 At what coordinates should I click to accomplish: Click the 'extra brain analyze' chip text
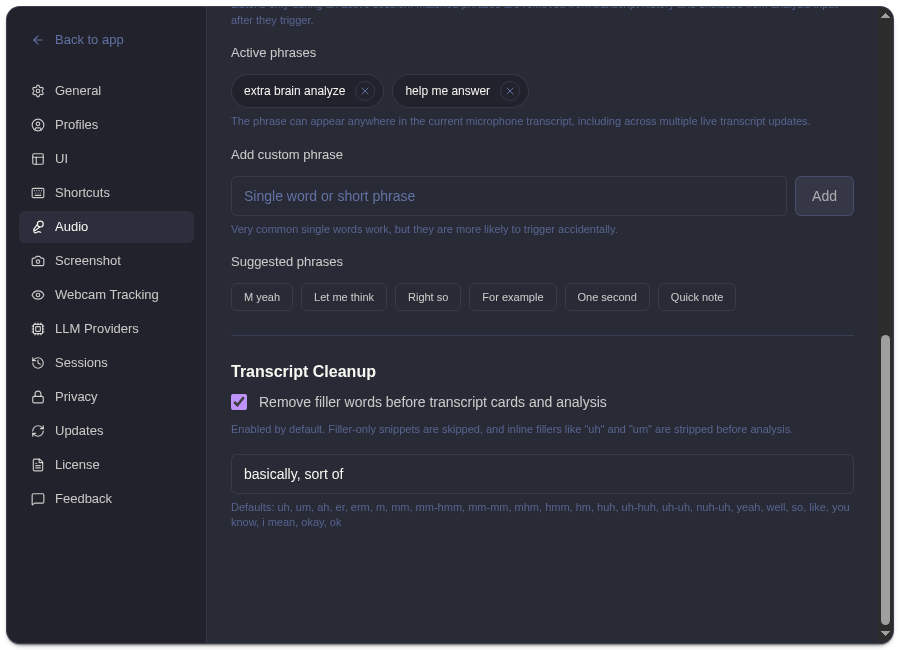click(x=294, y=91)
